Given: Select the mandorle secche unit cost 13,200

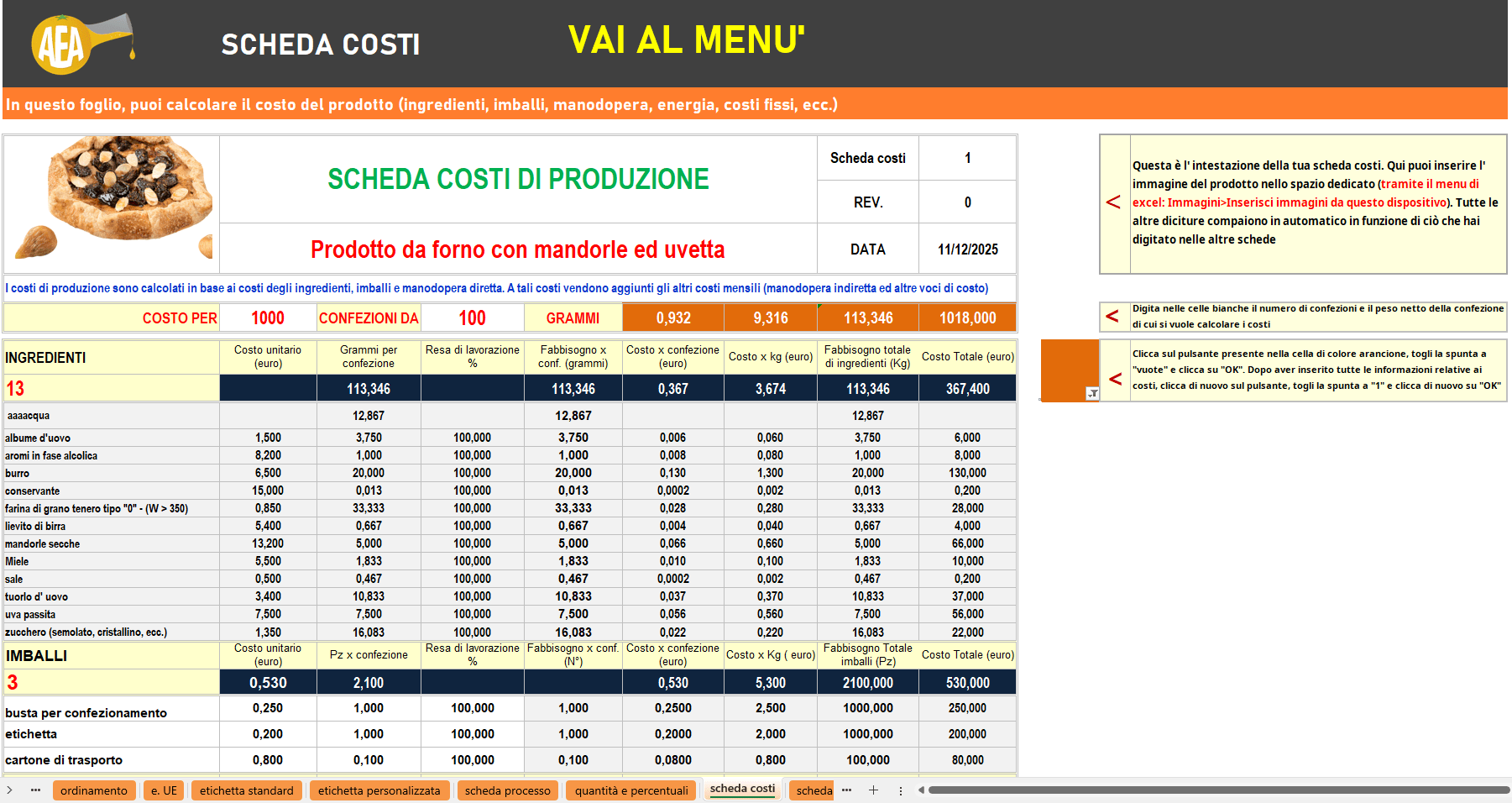Looking at the screenshot, I should (268, 543).
